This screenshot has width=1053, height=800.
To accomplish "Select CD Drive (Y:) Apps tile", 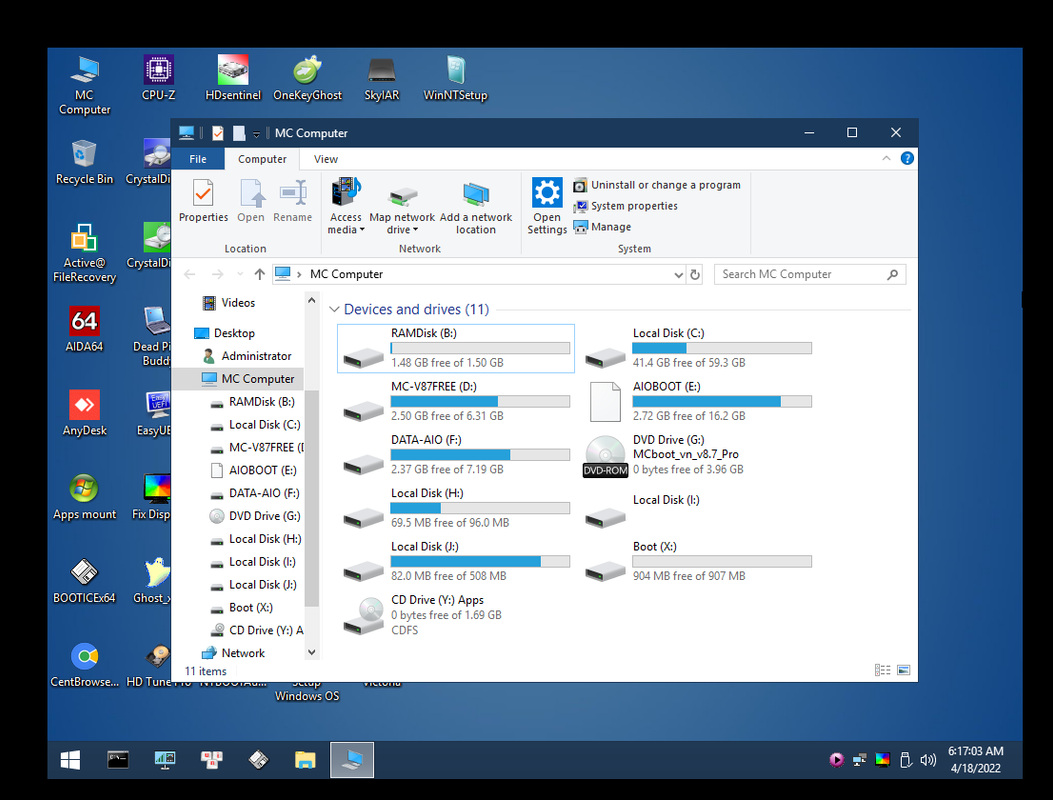I will (x=456, y=615).
